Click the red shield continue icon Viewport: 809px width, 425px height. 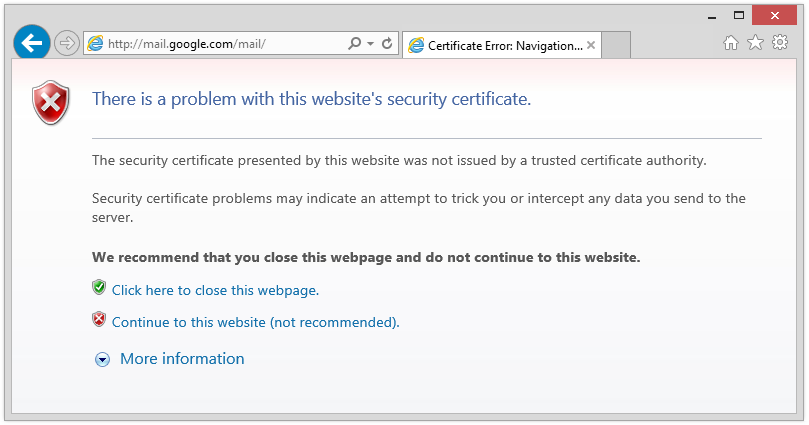click(x=99, y=320)
